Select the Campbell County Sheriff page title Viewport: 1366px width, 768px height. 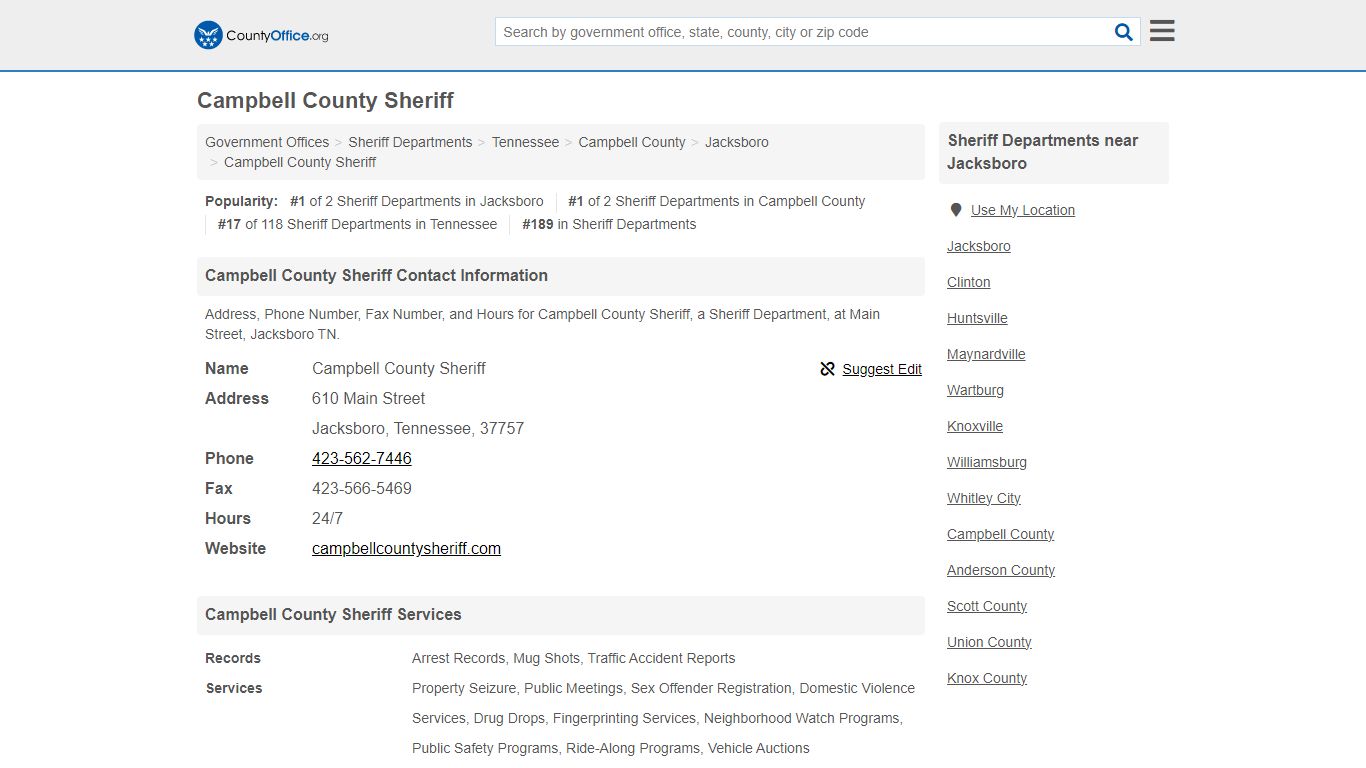(x=325, y=101)
